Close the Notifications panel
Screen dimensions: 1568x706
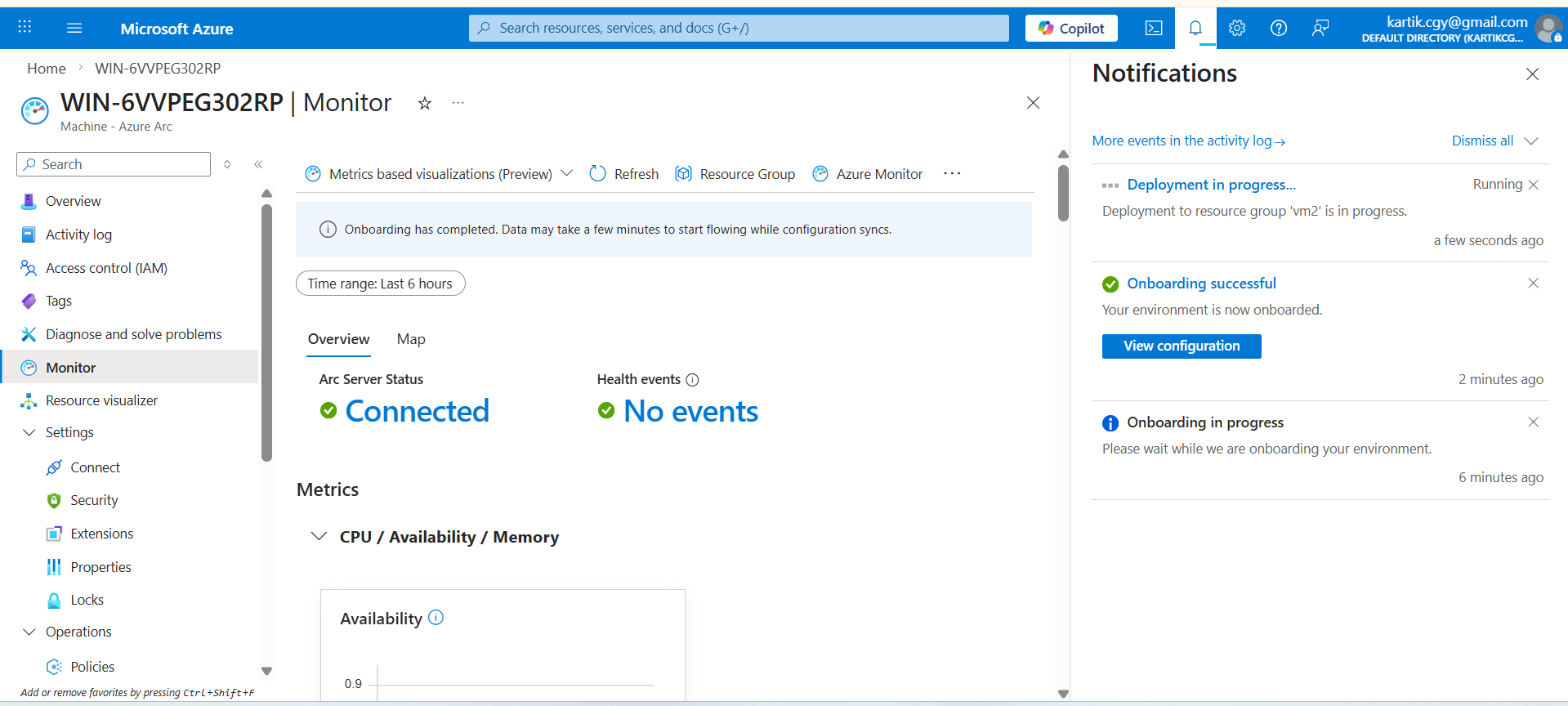pyautogui.click(x=1533, y=74)
